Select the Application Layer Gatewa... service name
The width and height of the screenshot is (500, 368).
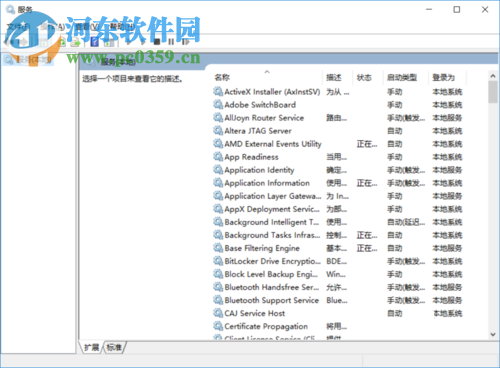click(273, 196)
